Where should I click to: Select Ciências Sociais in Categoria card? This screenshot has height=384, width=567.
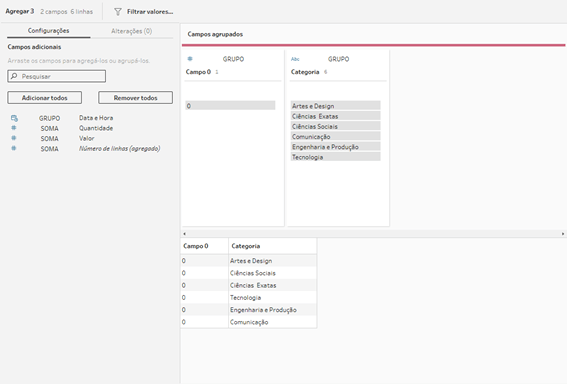336,126
